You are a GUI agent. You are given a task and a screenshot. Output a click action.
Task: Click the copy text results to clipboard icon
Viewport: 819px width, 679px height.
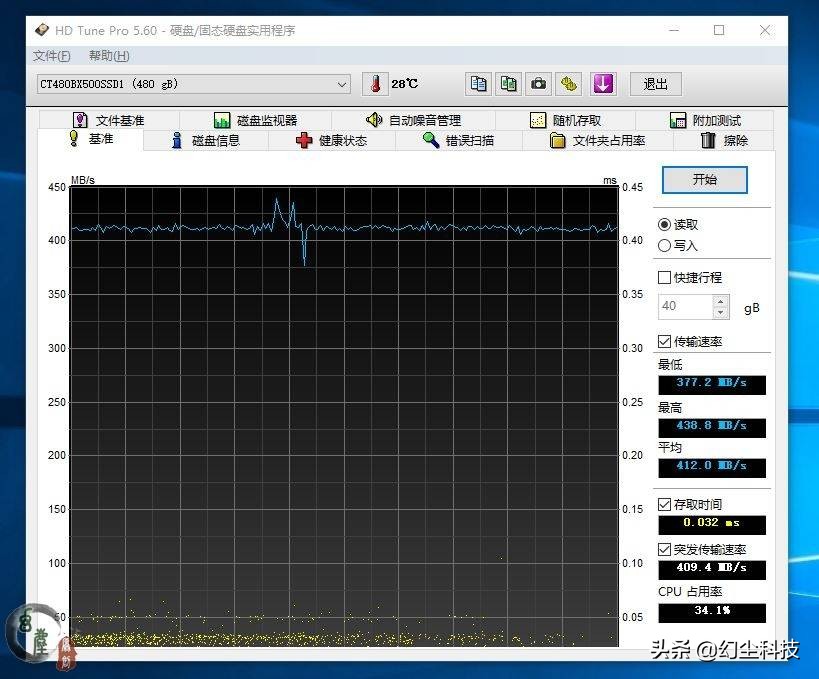pyautogui.click(x=478, y=84)
